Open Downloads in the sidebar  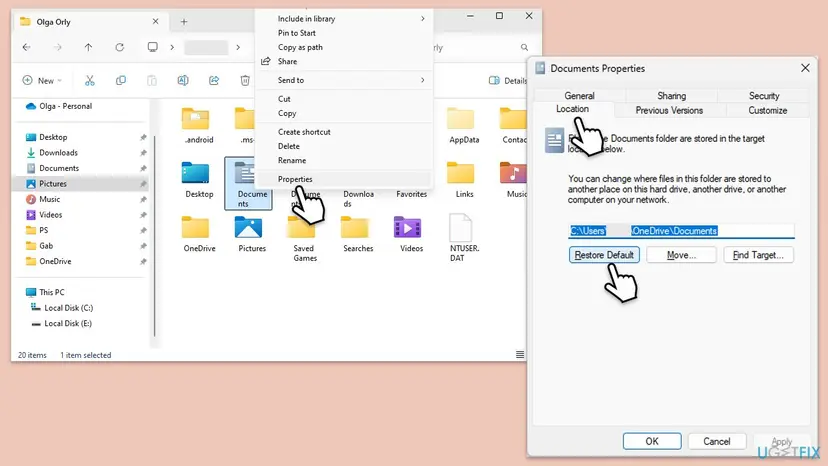[x=58, y=153]
